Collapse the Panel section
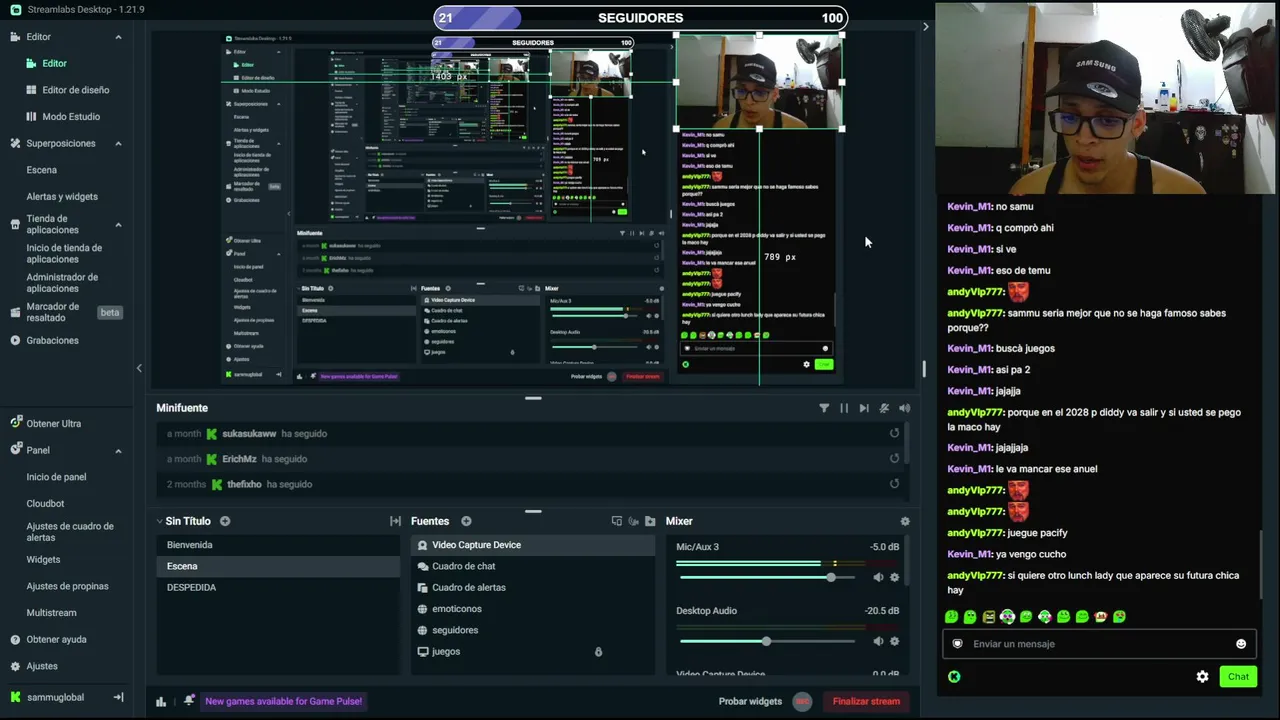The width and height of the screenshot is (1280, 720). tap(118, 451)
